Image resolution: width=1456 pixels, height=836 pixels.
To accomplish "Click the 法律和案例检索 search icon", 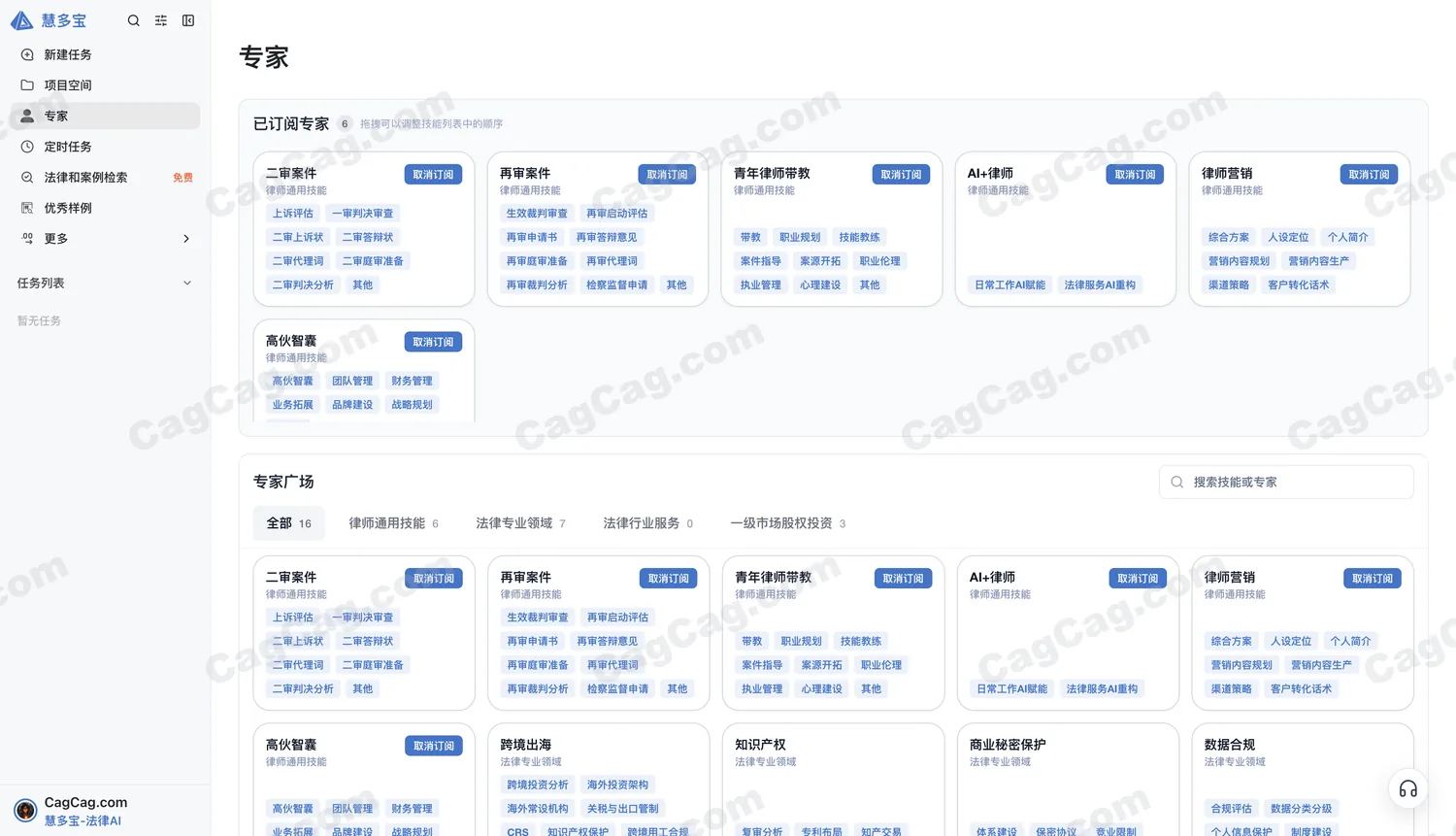I will point(27,178).
